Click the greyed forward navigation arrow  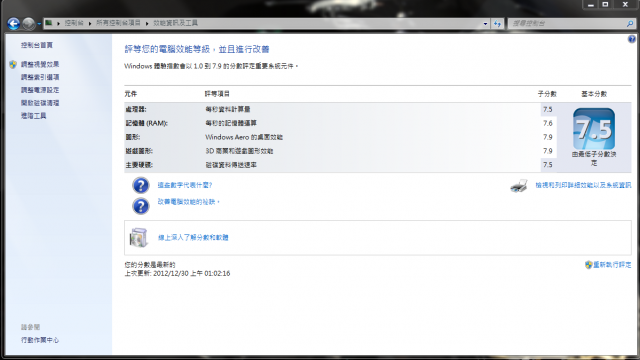tap(29, 24)
